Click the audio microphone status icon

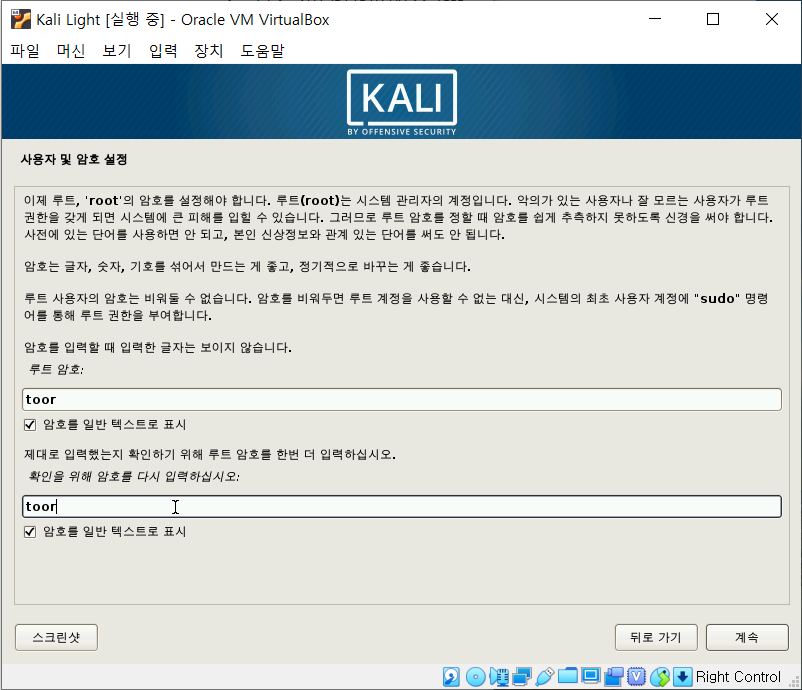tap(499, 677)
